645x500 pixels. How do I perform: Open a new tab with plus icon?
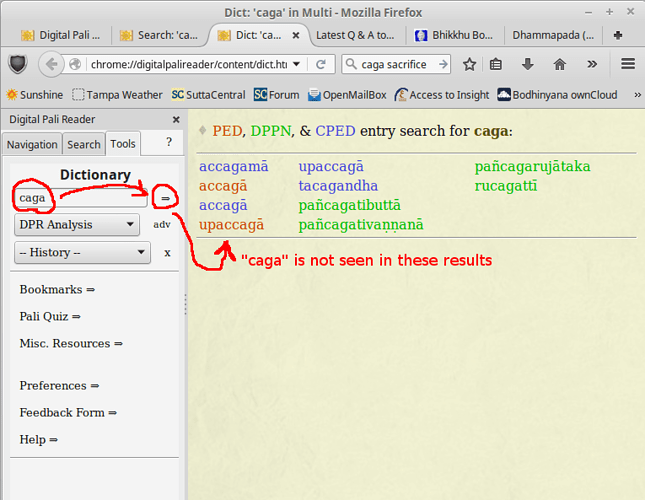tap(618, 35)
